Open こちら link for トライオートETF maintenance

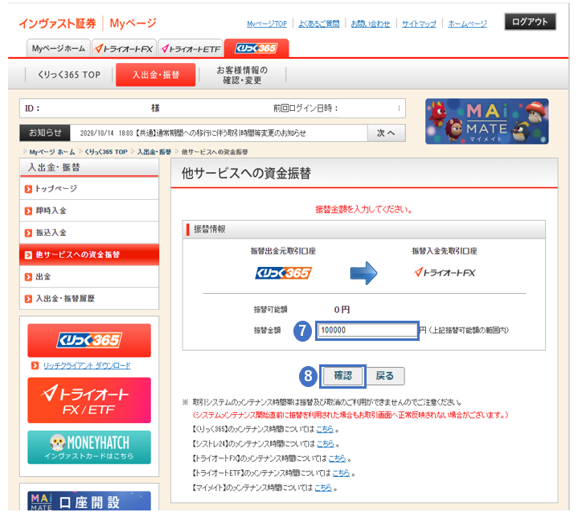(x=341, y=473)
